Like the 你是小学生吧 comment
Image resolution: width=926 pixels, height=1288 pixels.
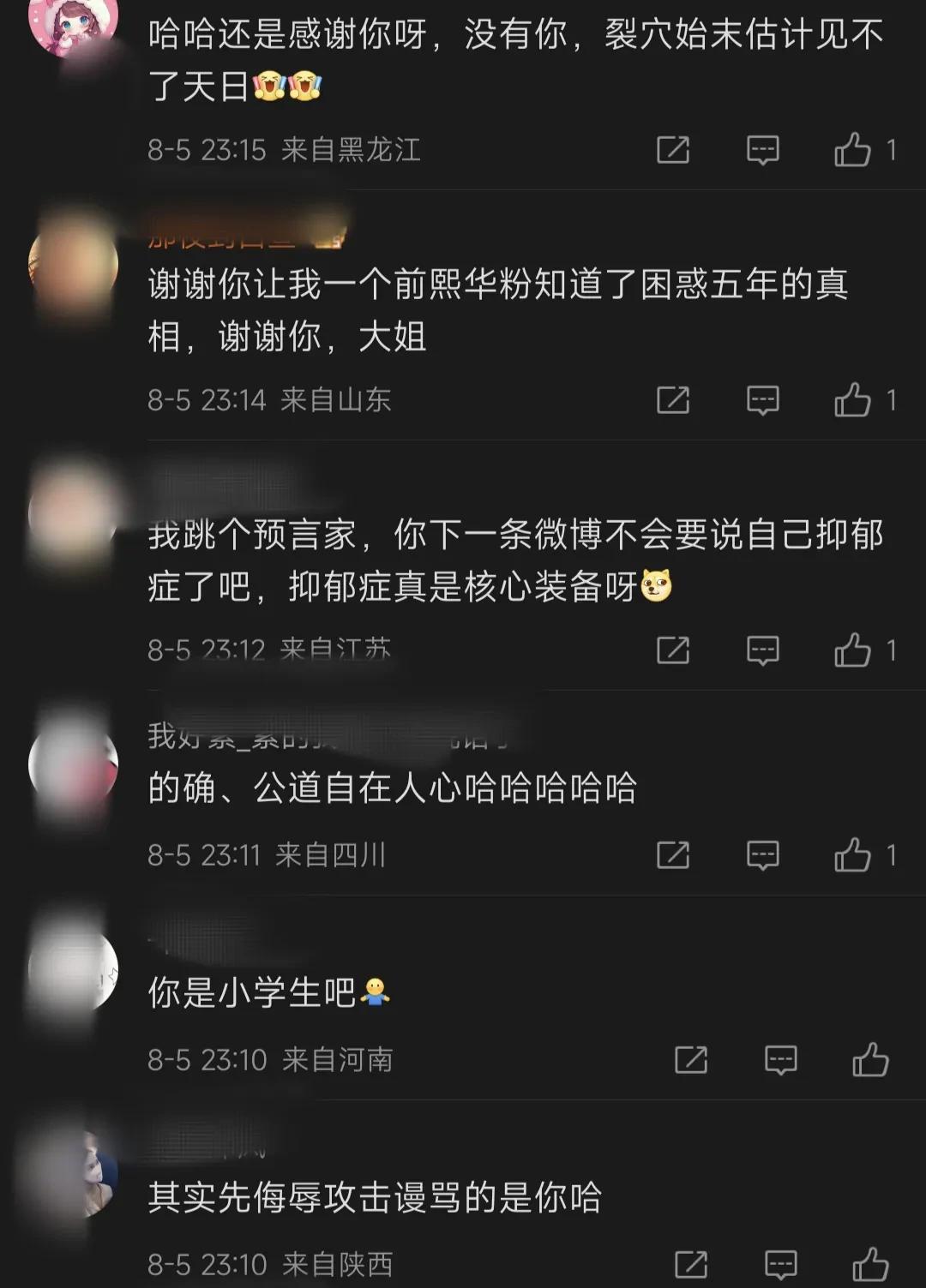tap(870, 1059)
